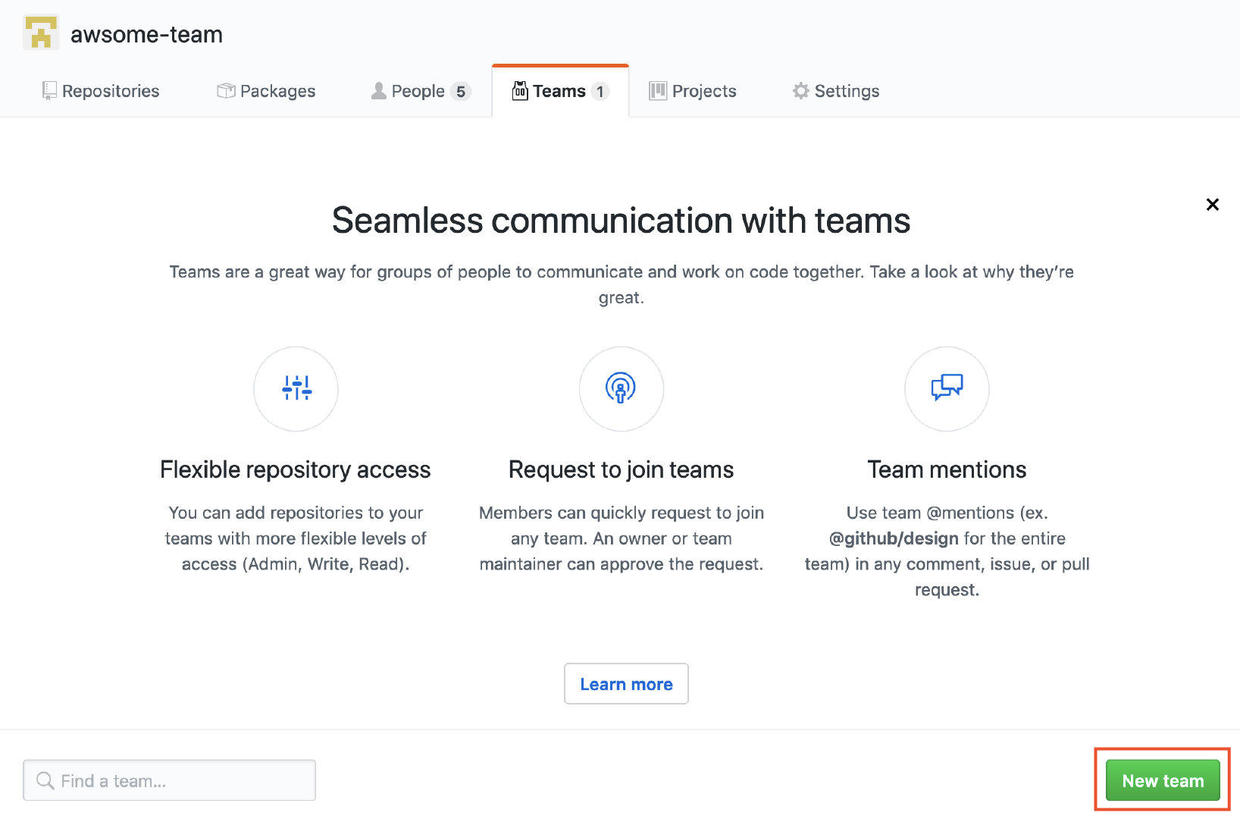Go to the Projects tab
The image size is (1240, 819).
693,91
